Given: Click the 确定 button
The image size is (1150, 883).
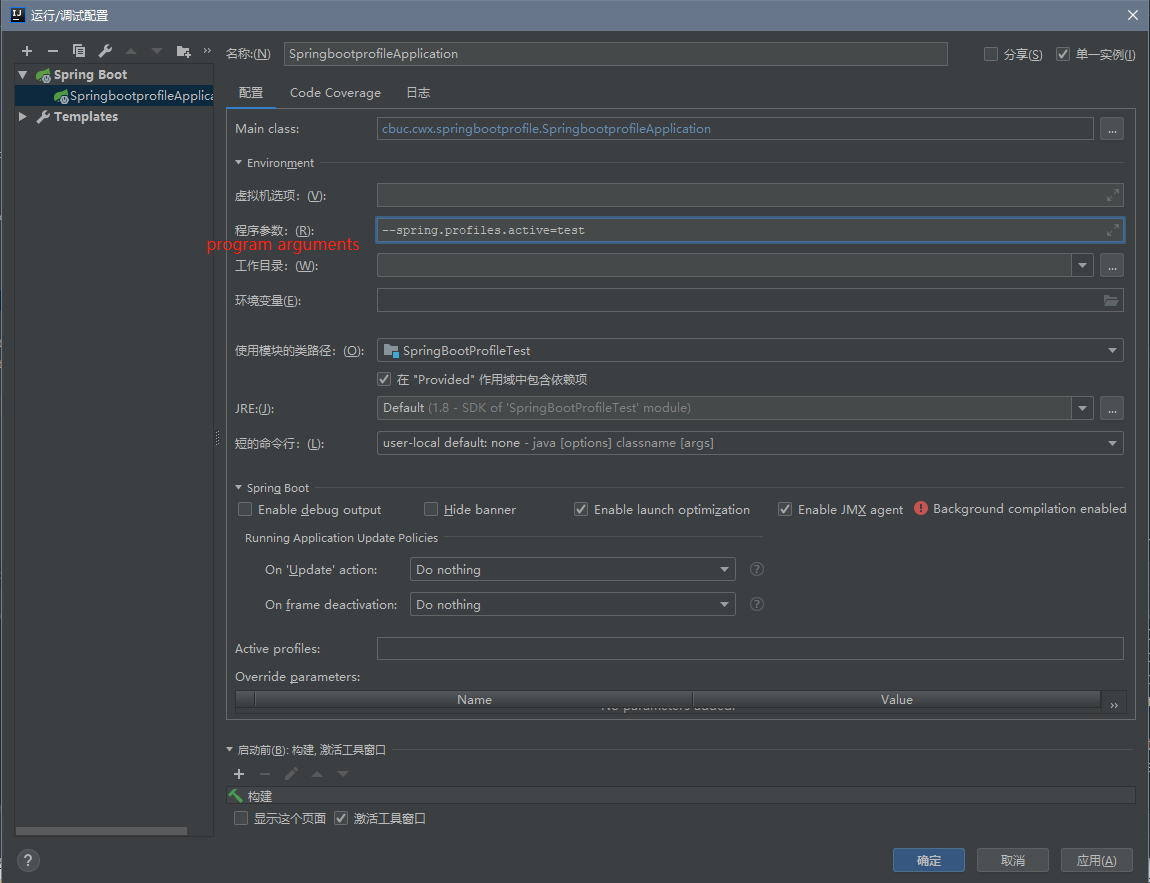Looking at the screenshot, I should [929, 860].
